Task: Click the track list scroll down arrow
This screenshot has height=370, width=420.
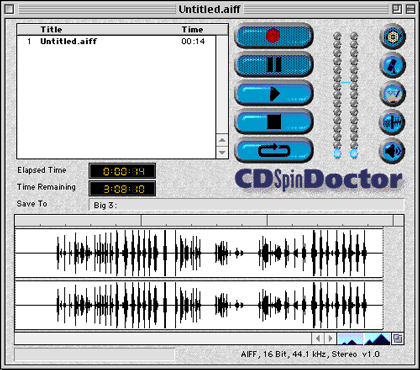Action: click(x=222, y=152)
